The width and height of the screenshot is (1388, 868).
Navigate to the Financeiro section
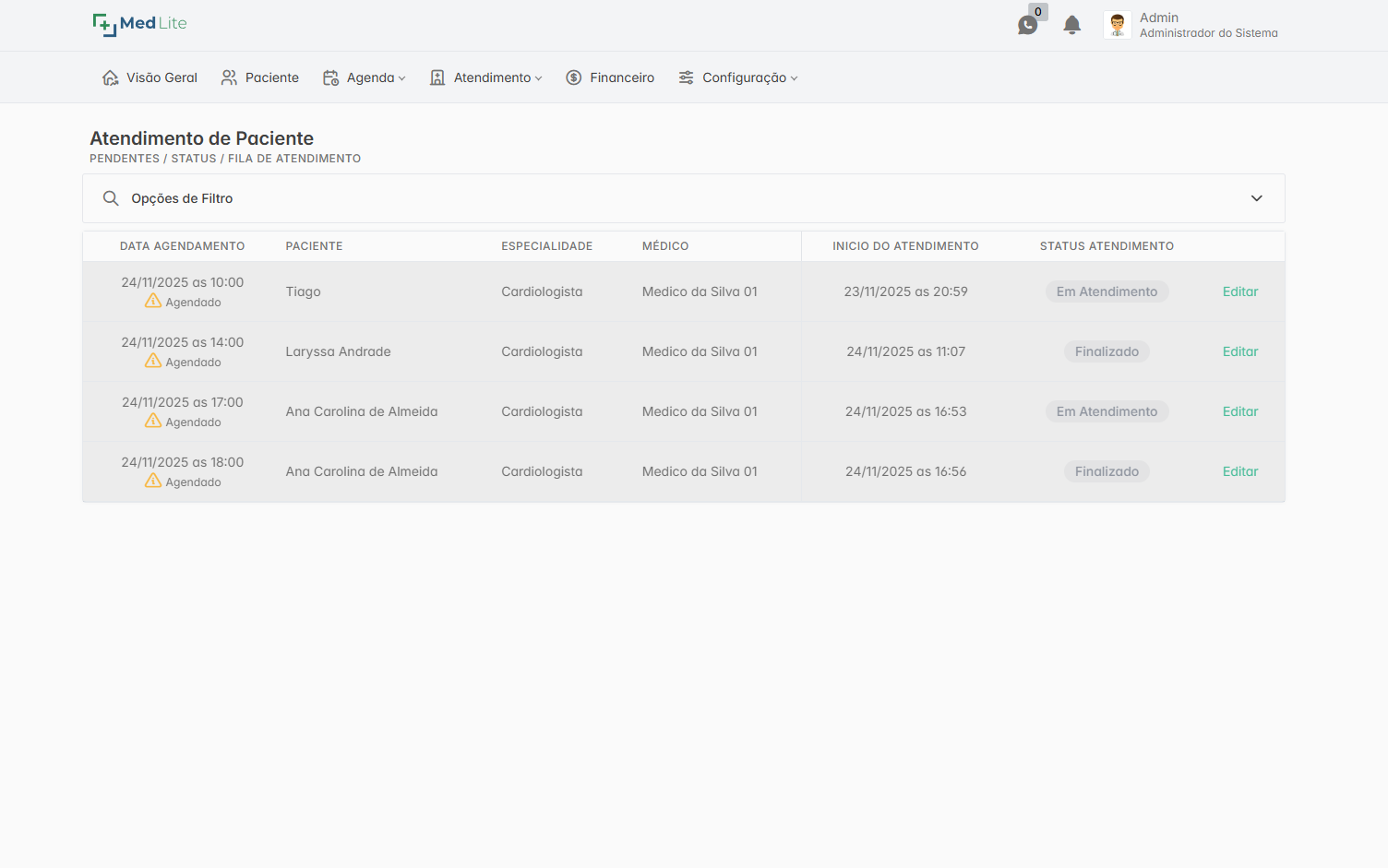pyautogui.click(x=610, y=77)
